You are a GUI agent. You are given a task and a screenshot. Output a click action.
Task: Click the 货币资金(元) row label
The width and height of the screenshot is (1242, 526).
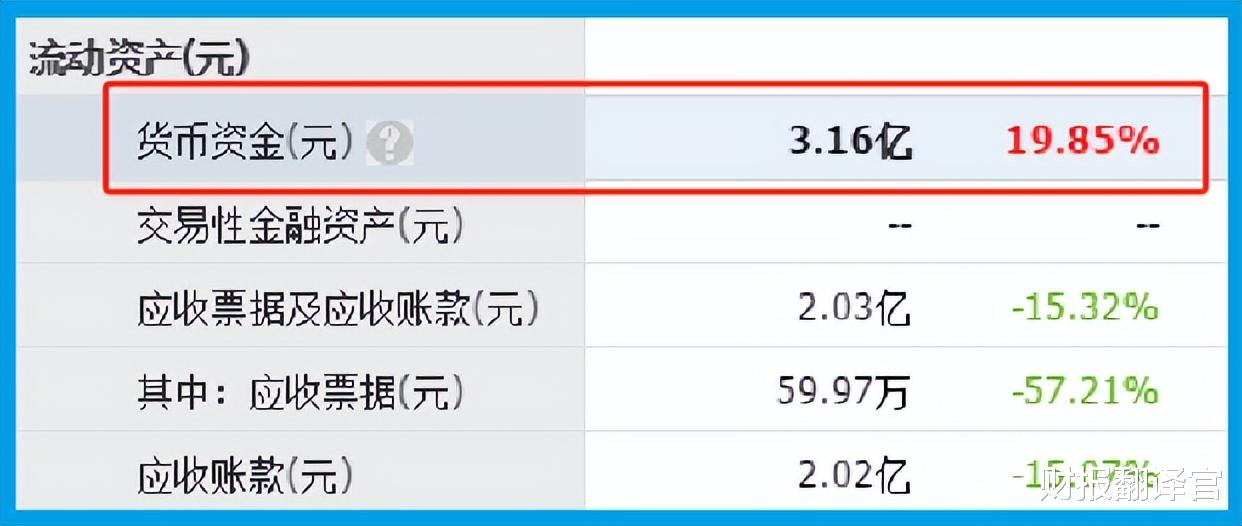click(245, 144)
